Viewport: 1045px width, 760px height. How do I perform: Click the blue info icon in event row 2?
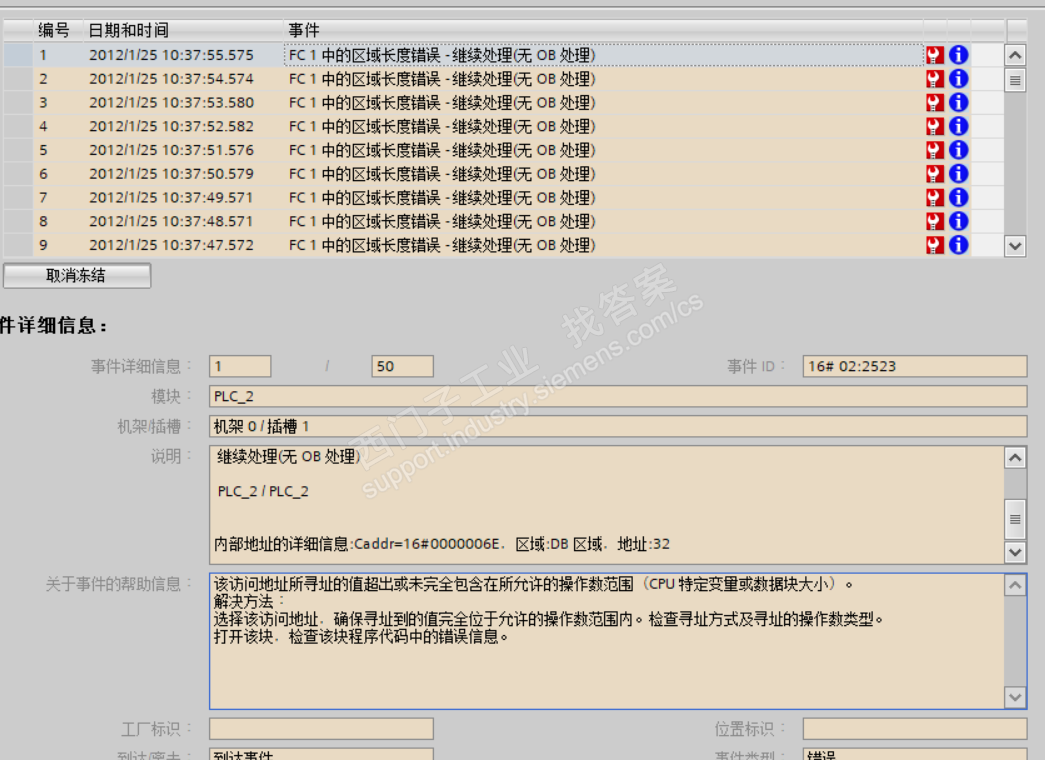[958, 79]
